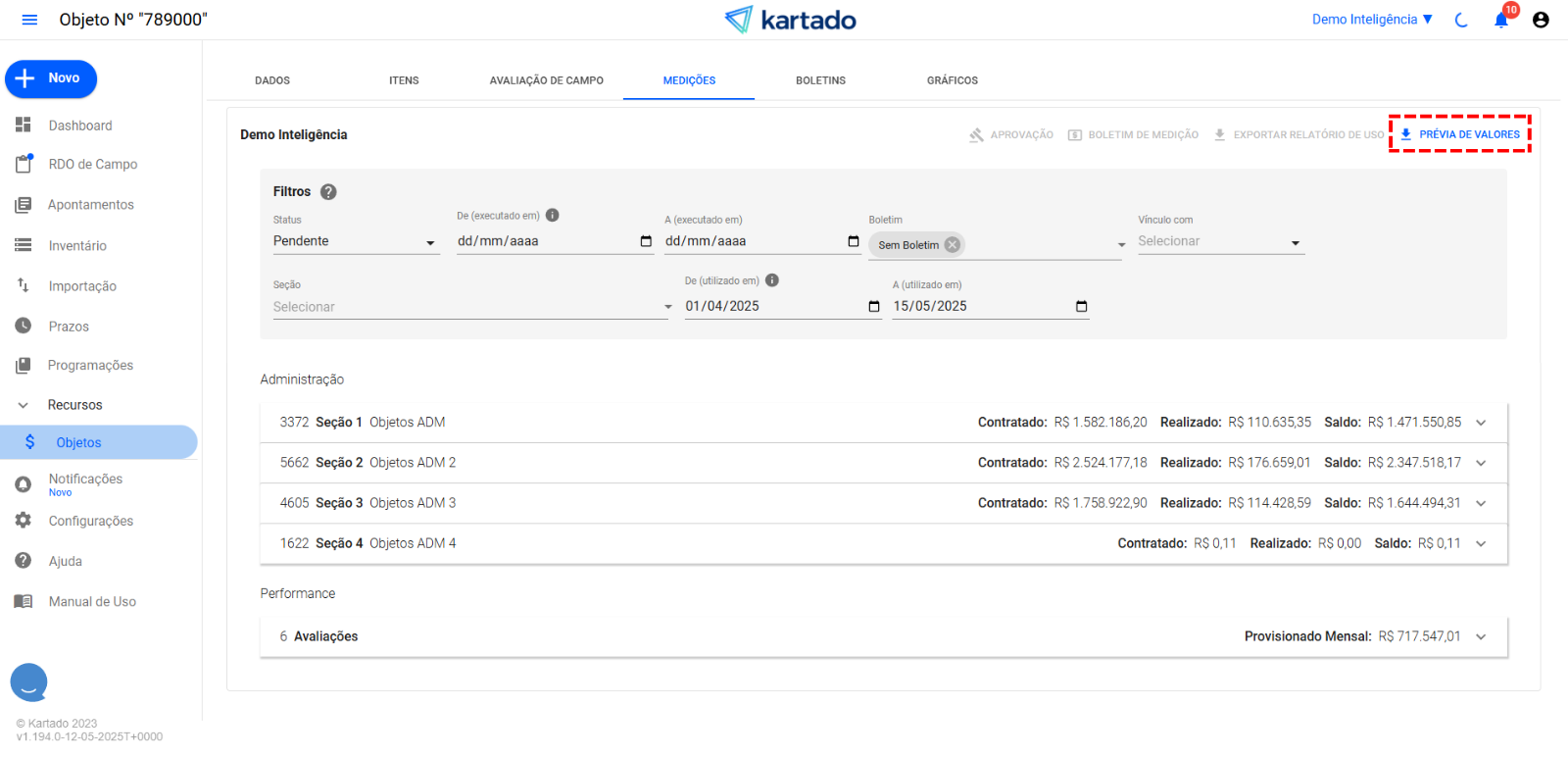The width and height of the screenshot is (1568, 757).
Task: Collapse the Recursos sidebar group
Action: point(24,405)
